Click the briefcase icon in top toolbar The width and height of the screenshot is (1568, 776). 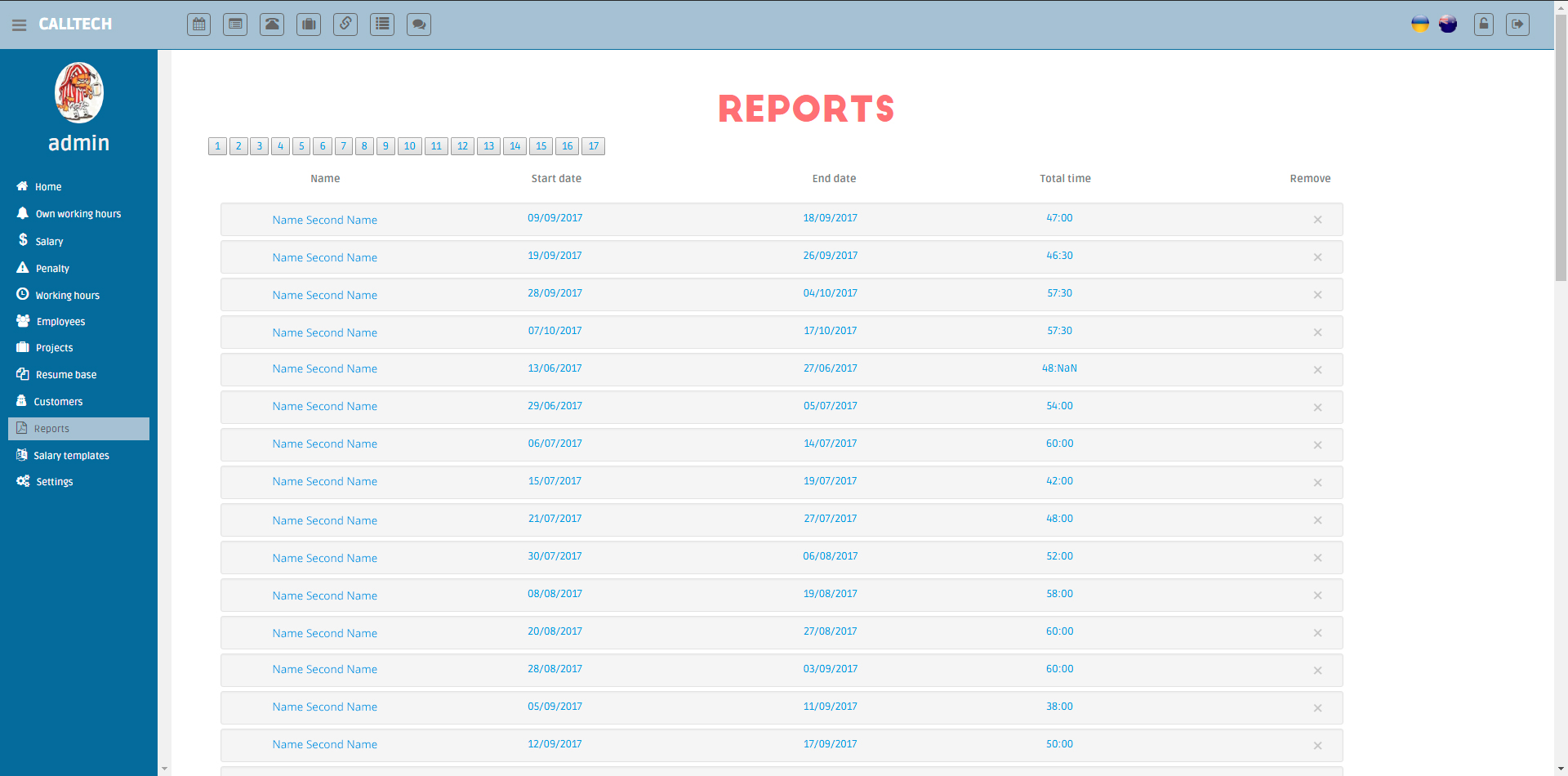click(309, 25)
